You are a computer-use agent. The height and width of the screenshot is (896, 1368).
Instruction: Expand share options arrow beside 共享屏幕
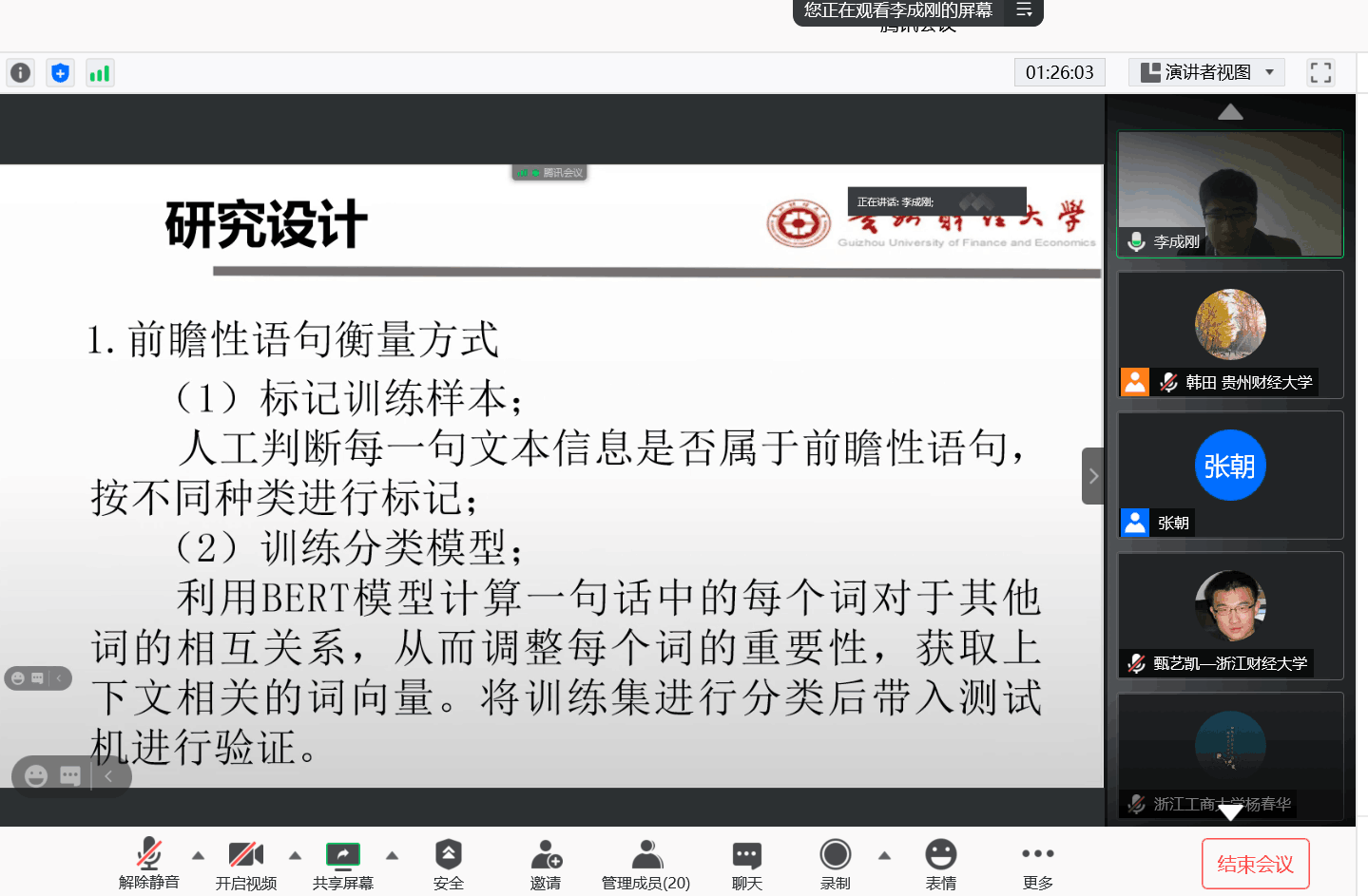[392, 856]
